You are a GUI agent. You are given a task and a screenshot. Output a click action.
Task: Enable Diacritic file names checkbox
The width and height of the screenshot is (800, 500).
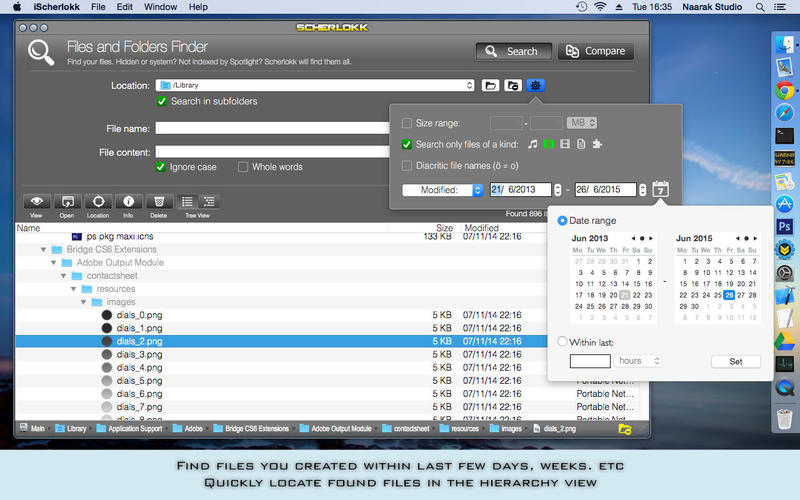tap(407, 166)
